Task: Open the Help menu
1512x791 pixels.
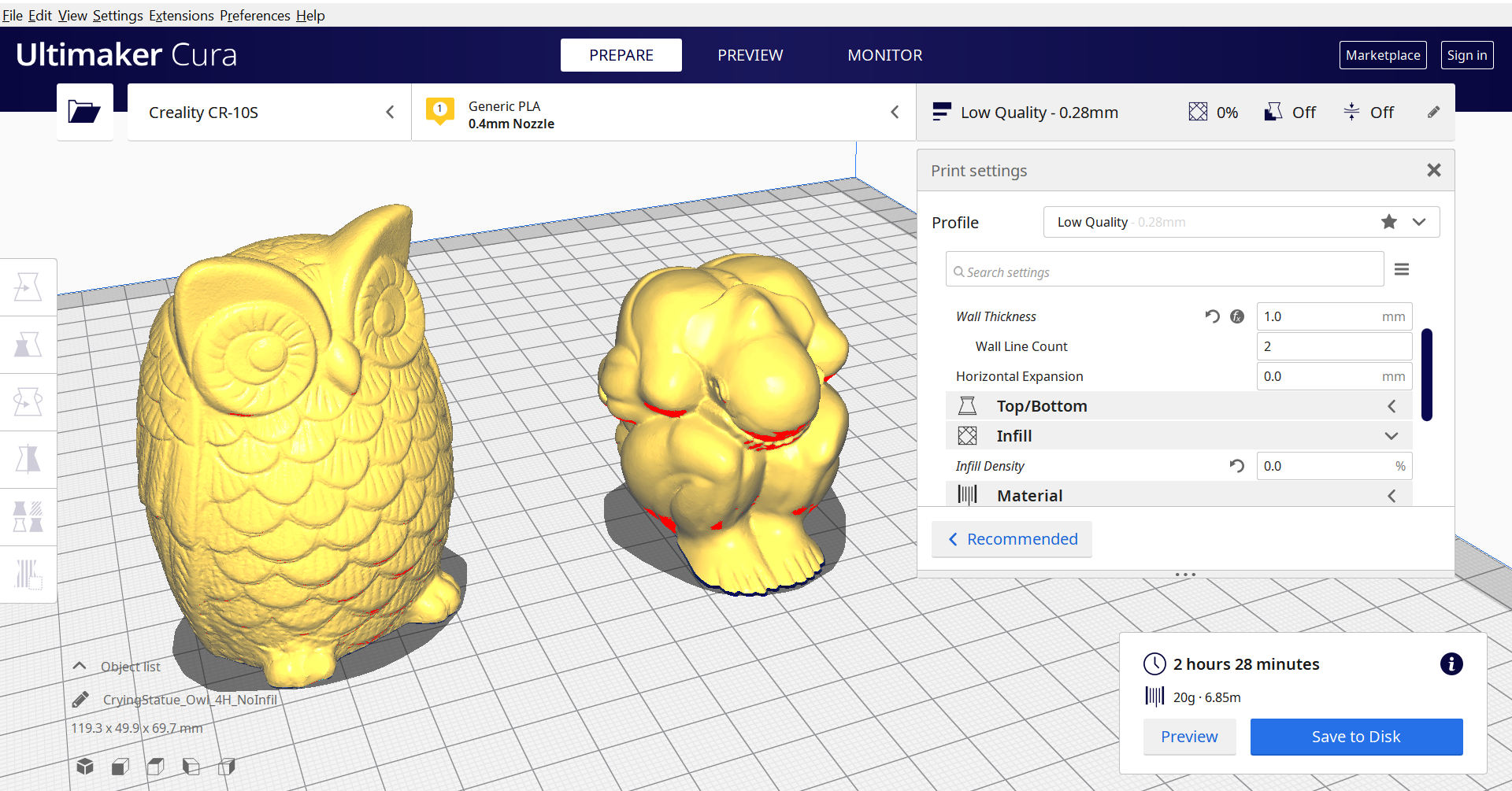Action: tap(310, 15)
